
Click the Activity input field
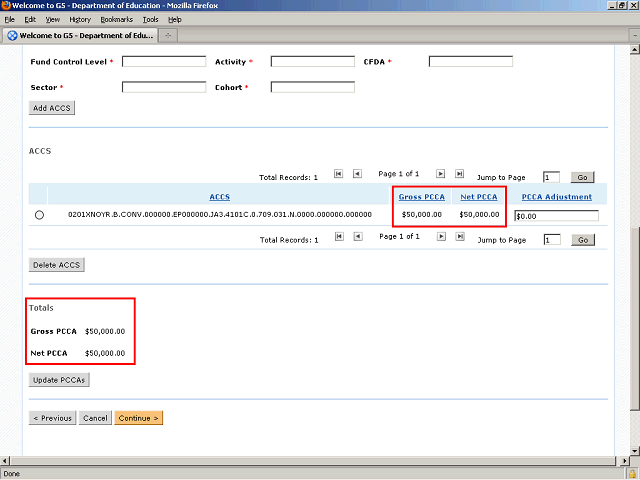click(313, 62)
